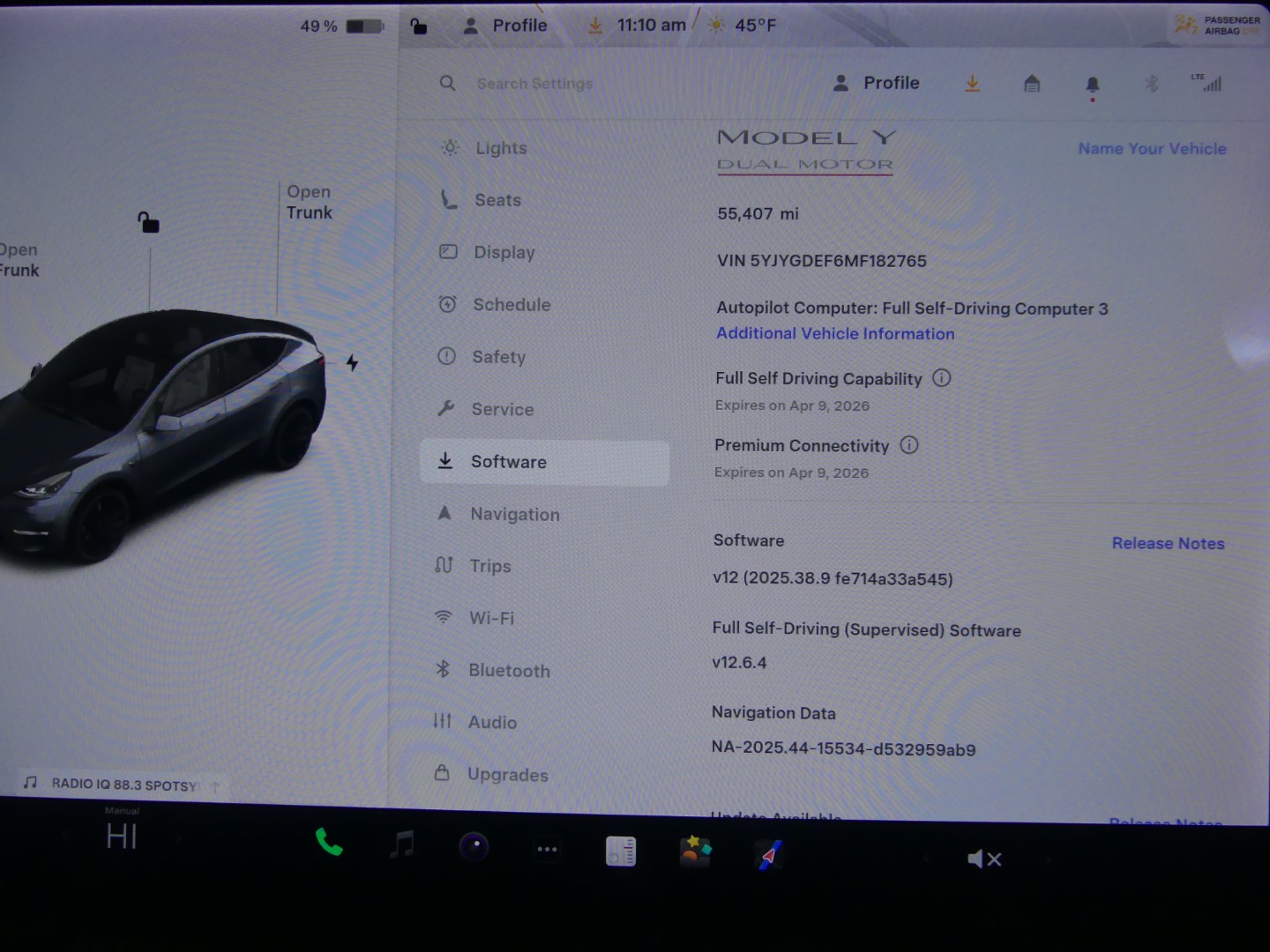1270x952 pixels.
Task: Open the dashcam camera app
Action: (x=474, y=848)
